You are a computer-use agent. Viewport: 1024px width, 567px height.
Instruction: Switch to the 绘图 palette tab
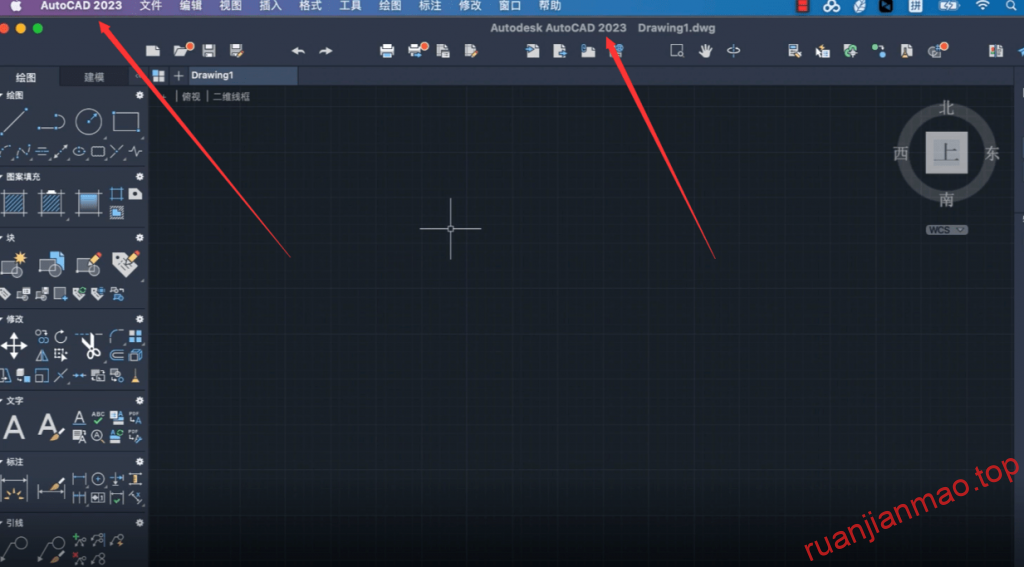[x=26, y=77]
